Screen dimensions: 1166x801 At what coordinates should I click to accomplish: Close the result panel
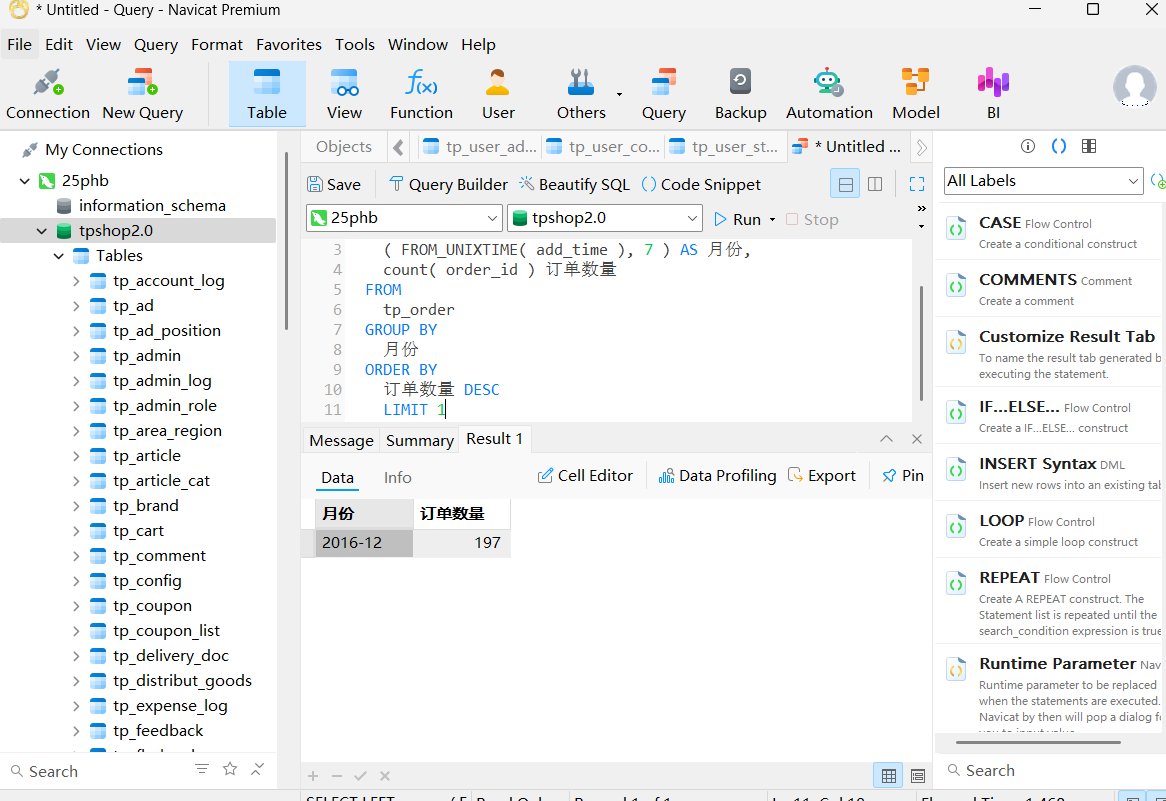tap(917, 439)
